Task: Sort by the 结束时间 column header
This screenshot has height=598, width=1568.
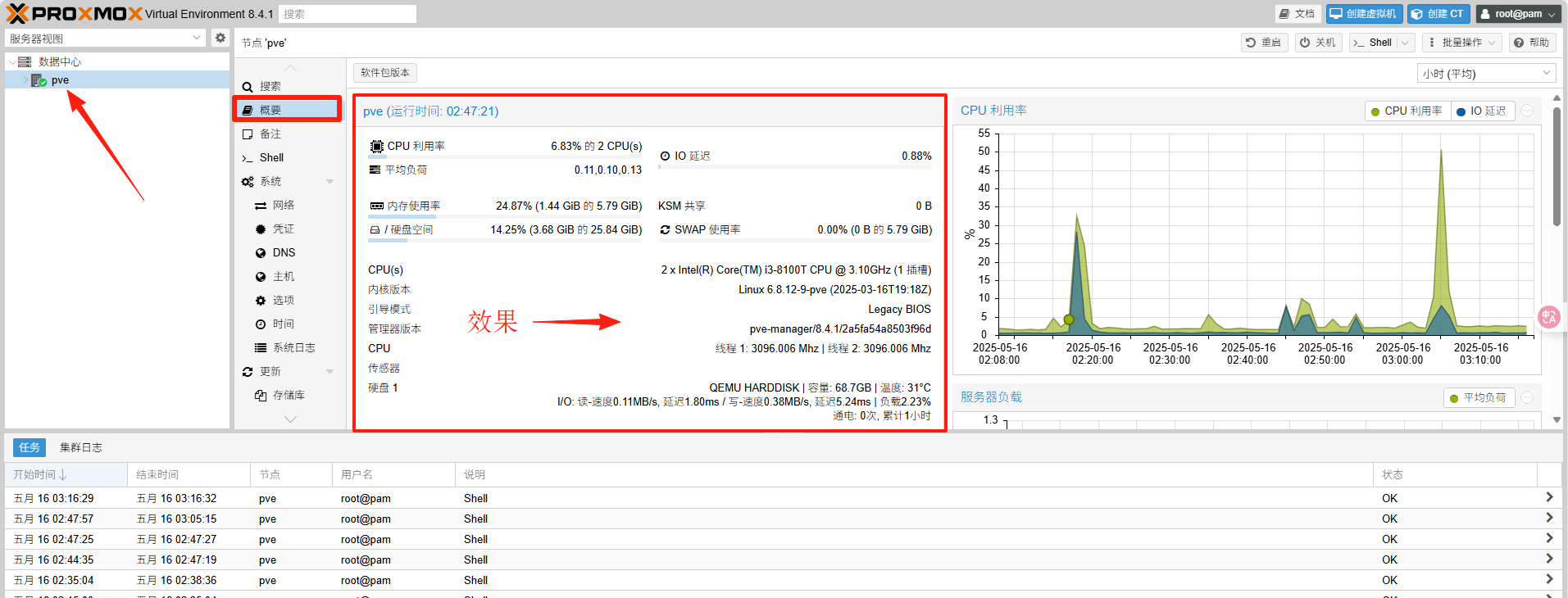Action: tap(189, 474)
